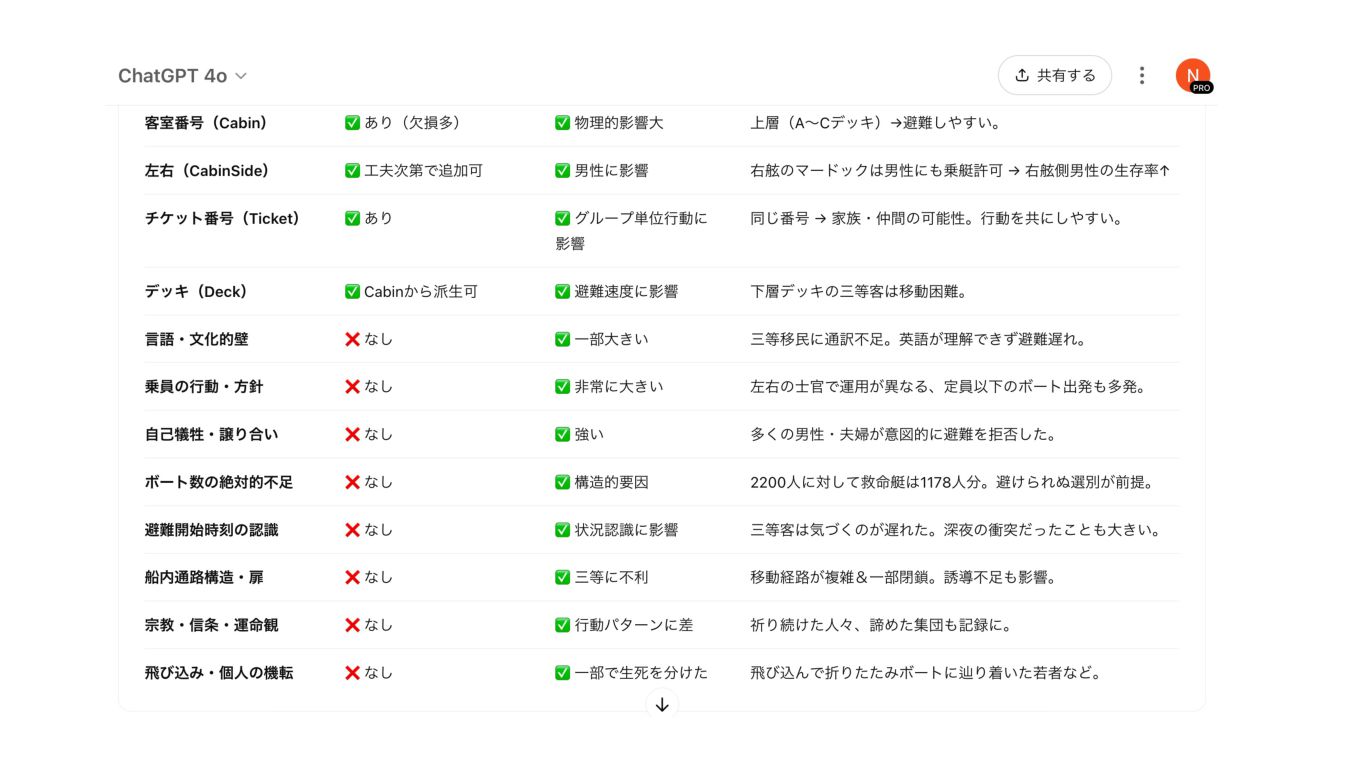Image resolution: width=1361 pixels, height=765 pixels.
Task: Click the 一部大きい cell
Action: [602, 339]
